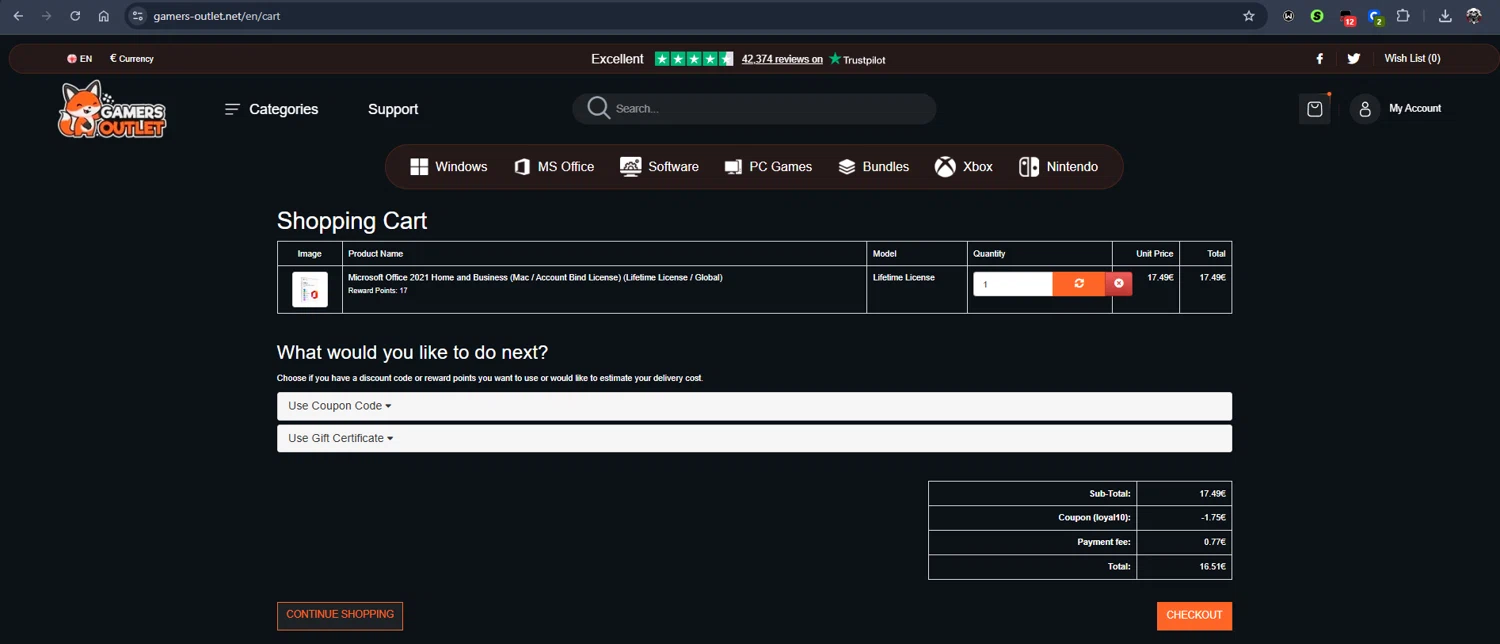Screen dimensions: 1500x644
Task: Open the shopping cart bag icon
Action: point(1314,109)
